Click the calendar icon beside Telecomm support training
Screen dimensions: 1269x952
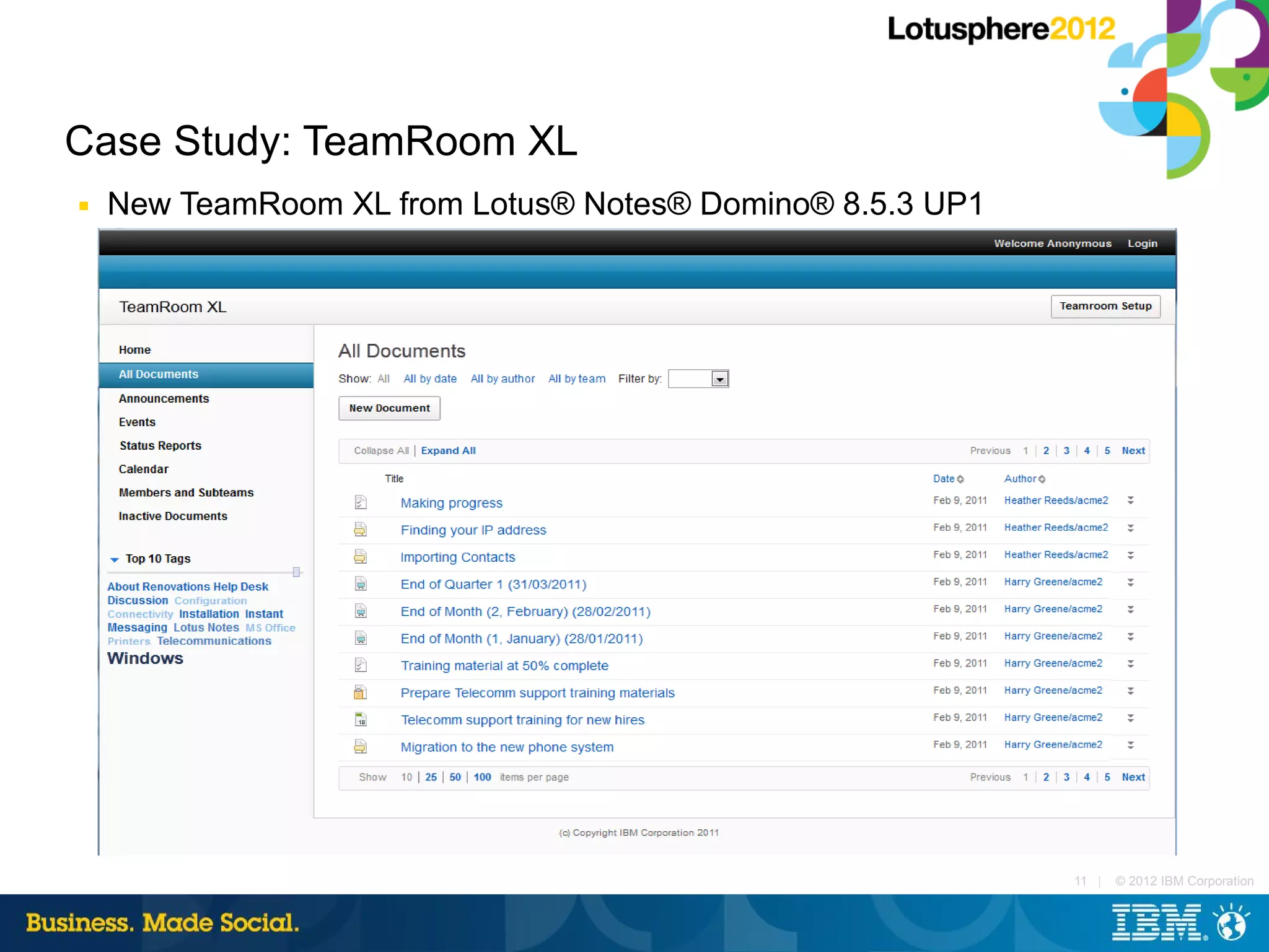pos(361,720)
